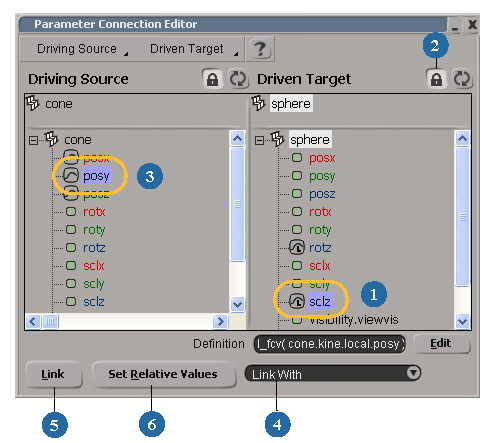Toggle the Driving Source lock icon
This screenshot has width=496, height=443.
coord(212,79)
